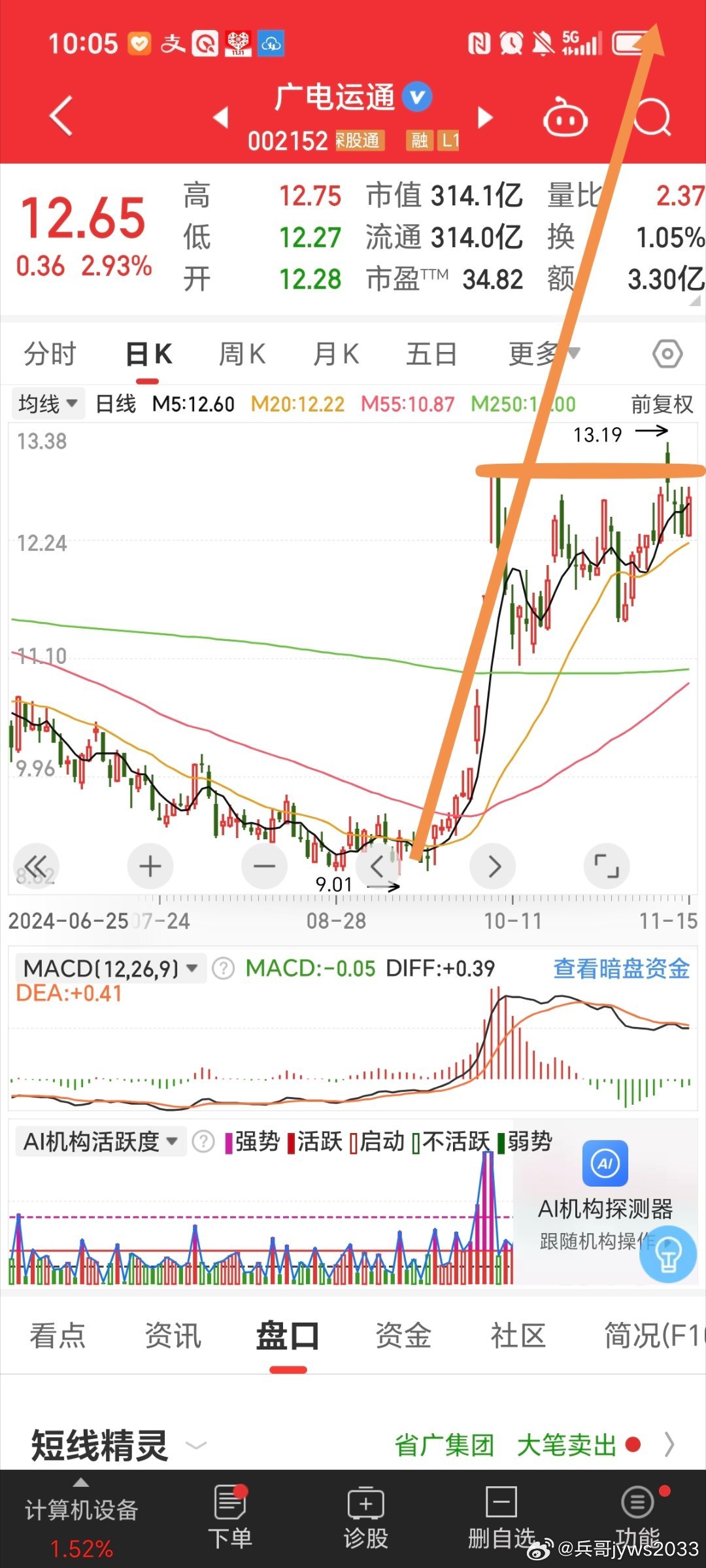Viewport: 706px width, 1568px height.
Task: Tap the 08-28 date axis marker
Action: pos(336,921)
